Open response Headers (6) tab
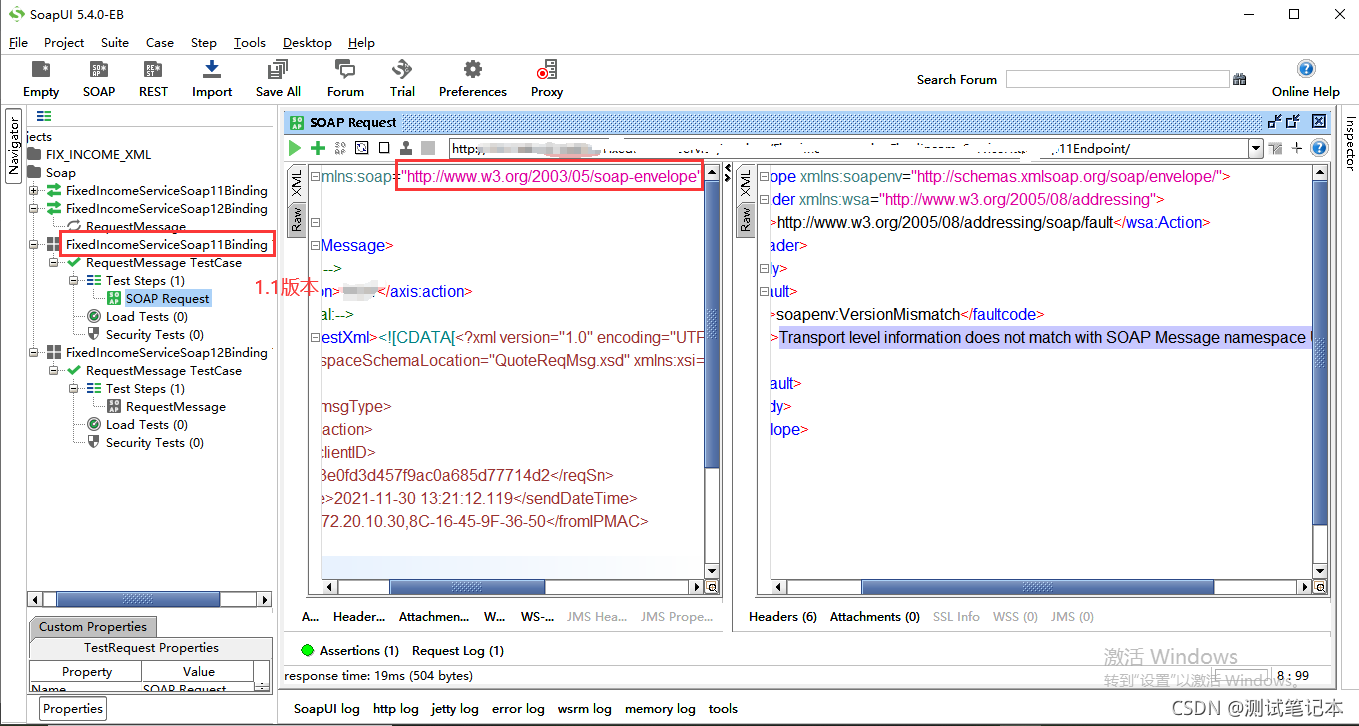The width and height of the screenshot is (1359, 726). [782, 616]
